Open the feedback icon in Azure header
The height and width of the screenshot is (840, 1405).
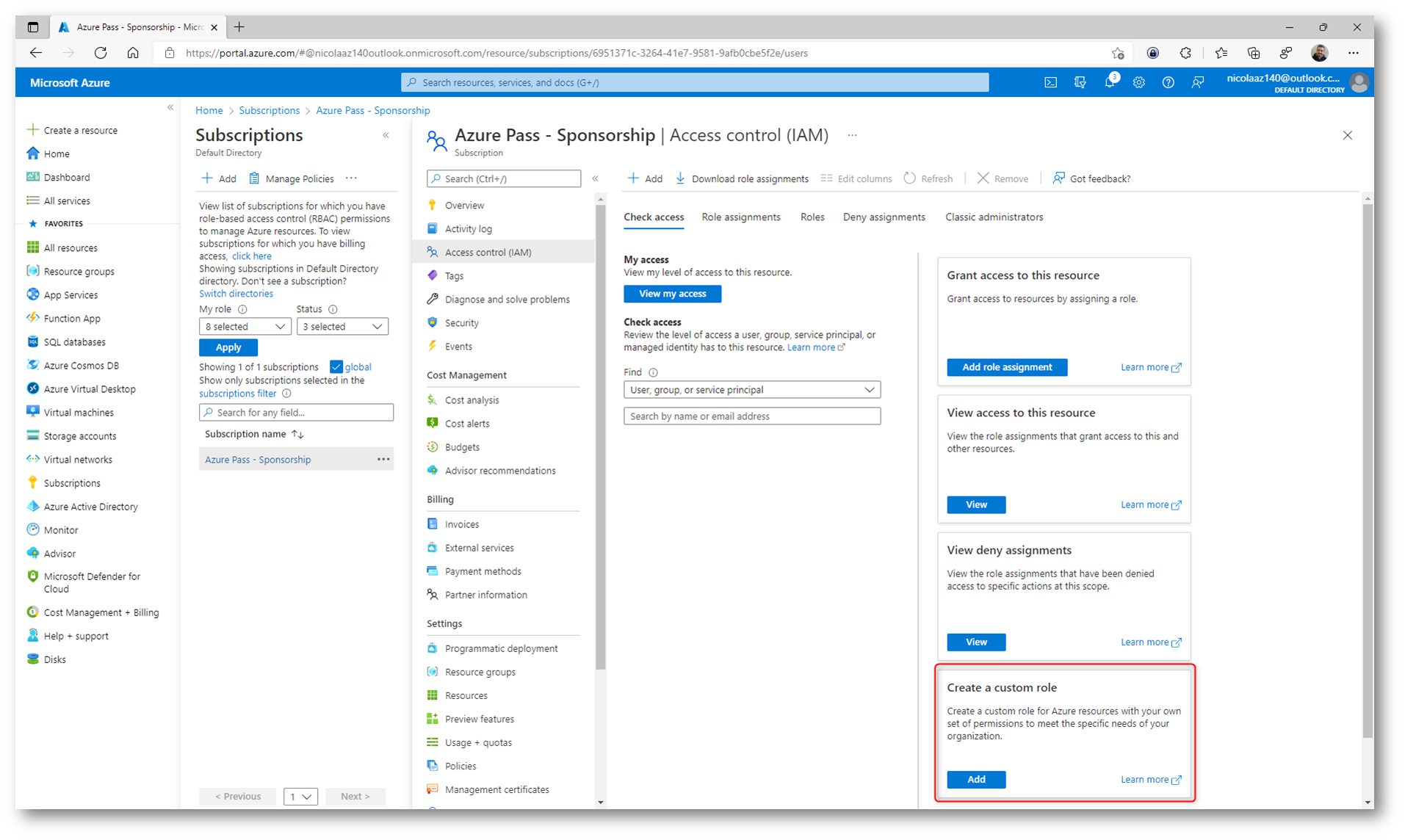click(1197, 82)
